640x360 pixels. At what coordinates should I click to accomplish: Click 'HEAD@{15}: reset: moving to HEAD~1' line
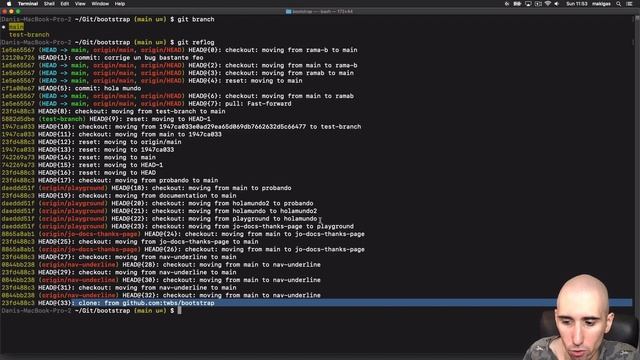click(x=100, y=165)
